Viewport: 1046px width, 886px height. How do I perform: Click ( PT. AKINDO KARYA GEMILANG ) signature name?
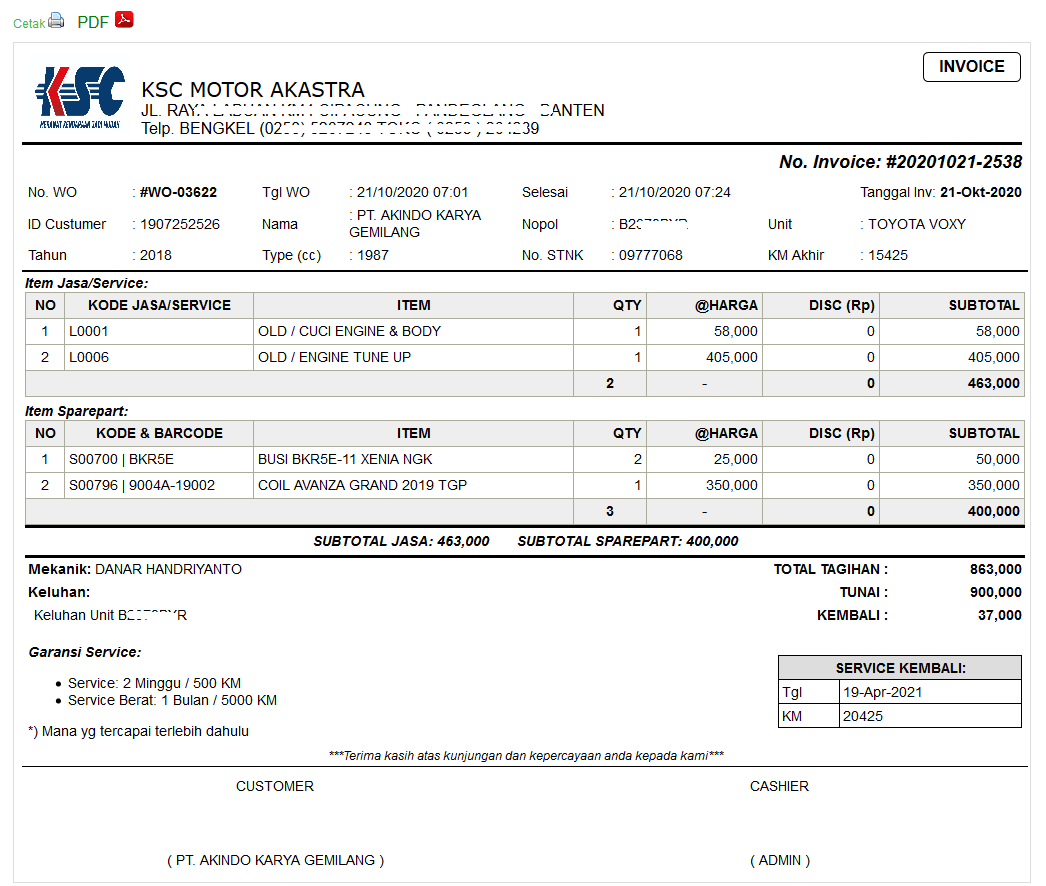[276, 860]
